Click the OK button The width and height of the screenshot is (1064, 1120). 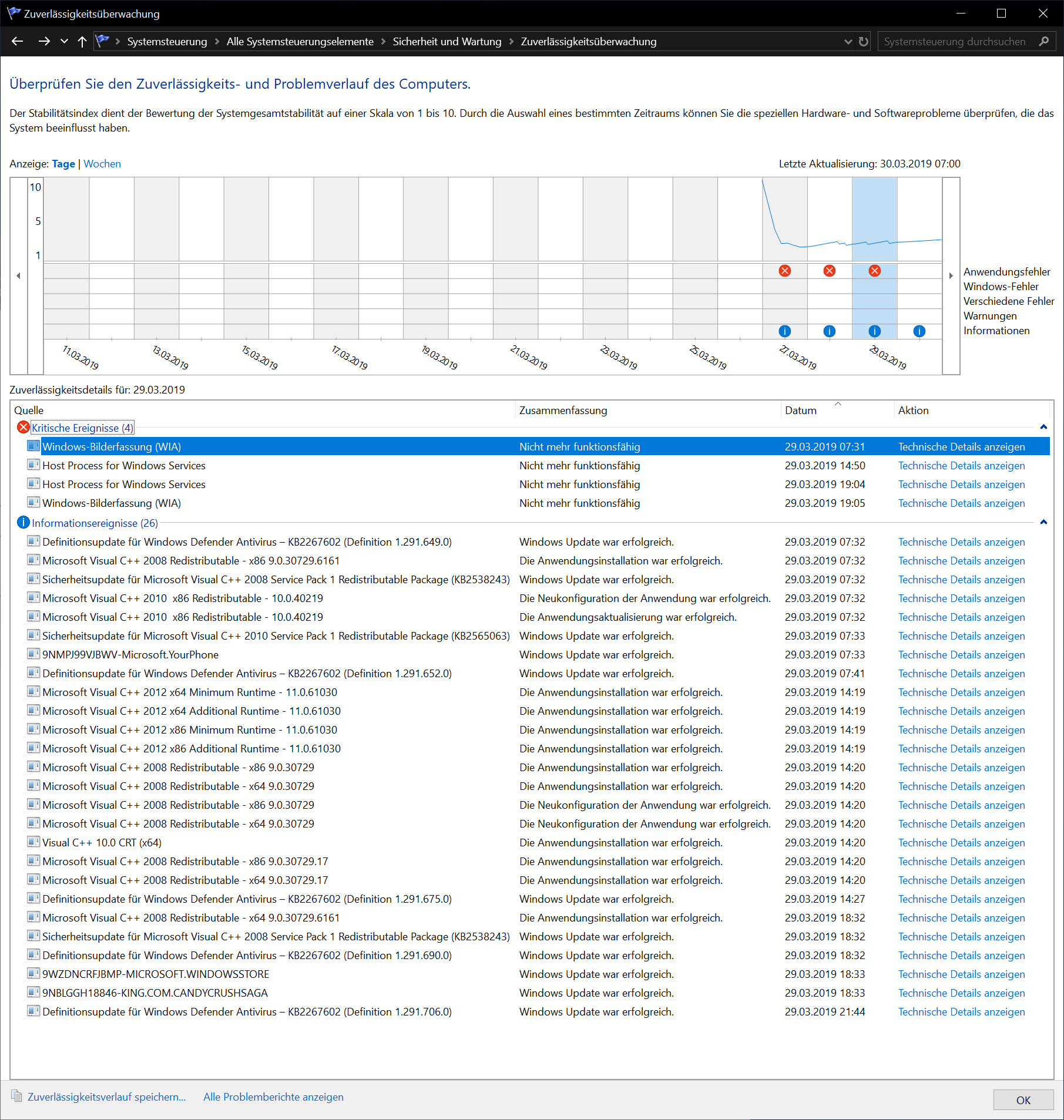[1023, 1100]
